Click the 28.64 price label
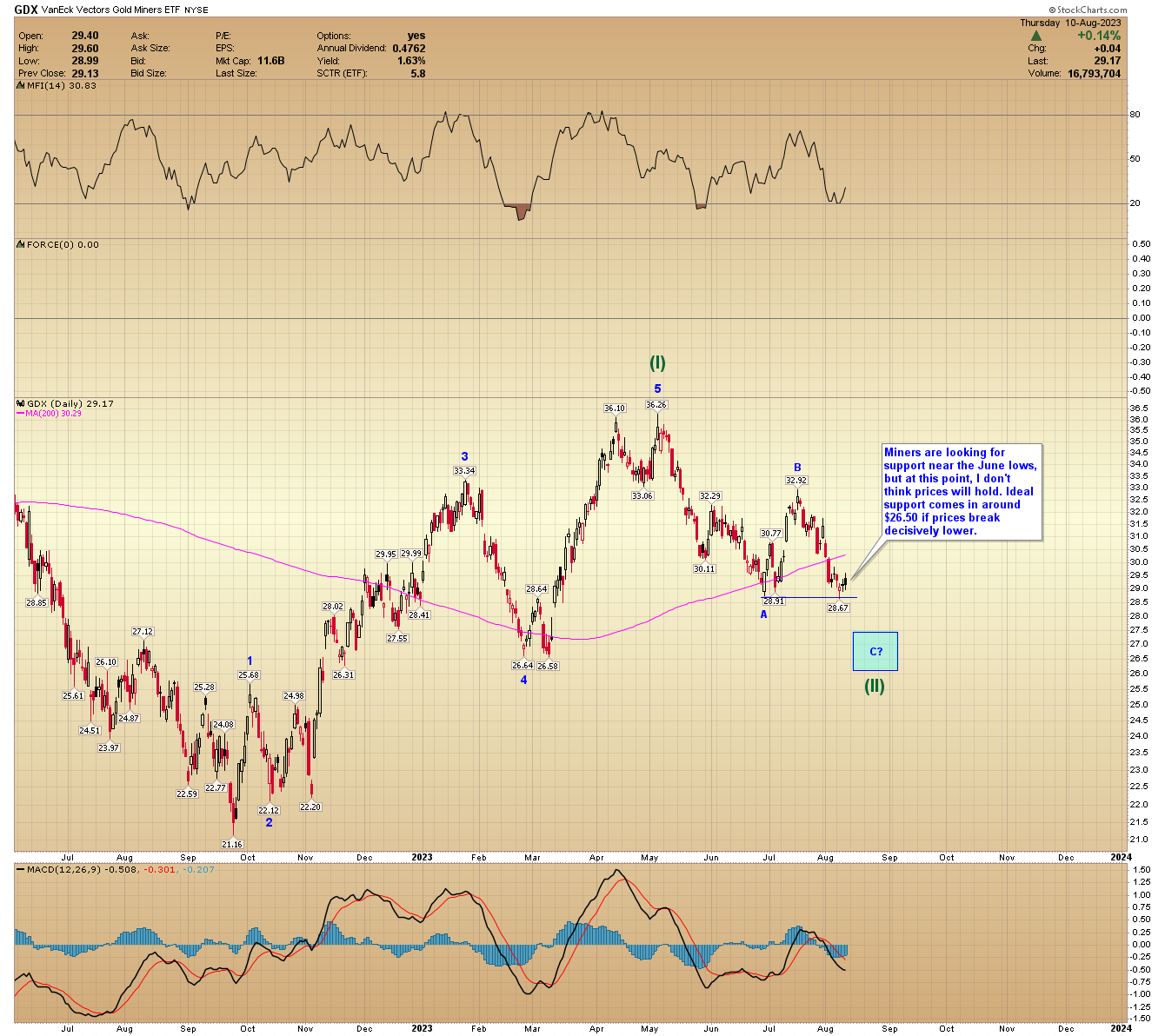 536,589
